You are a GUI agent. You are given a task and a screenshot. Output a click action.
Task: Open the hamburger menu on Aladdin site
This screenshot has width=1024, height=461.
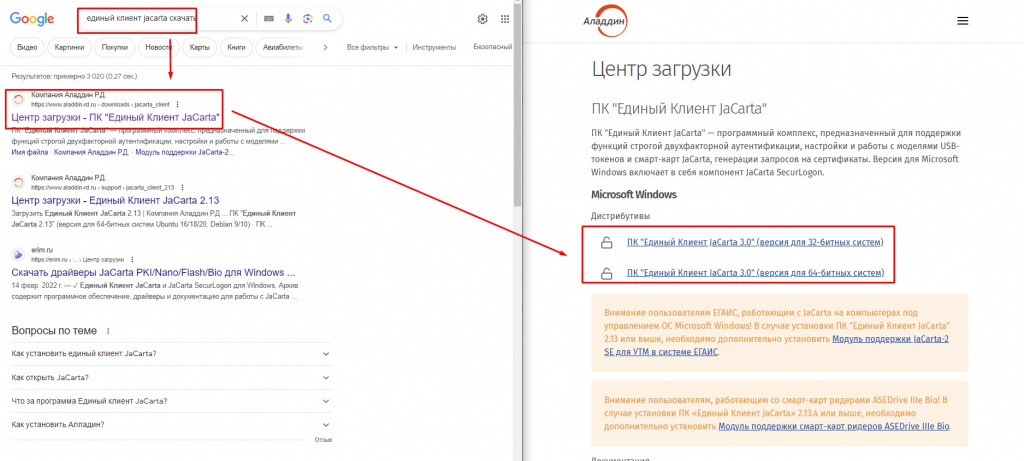(x=962, y=21)
